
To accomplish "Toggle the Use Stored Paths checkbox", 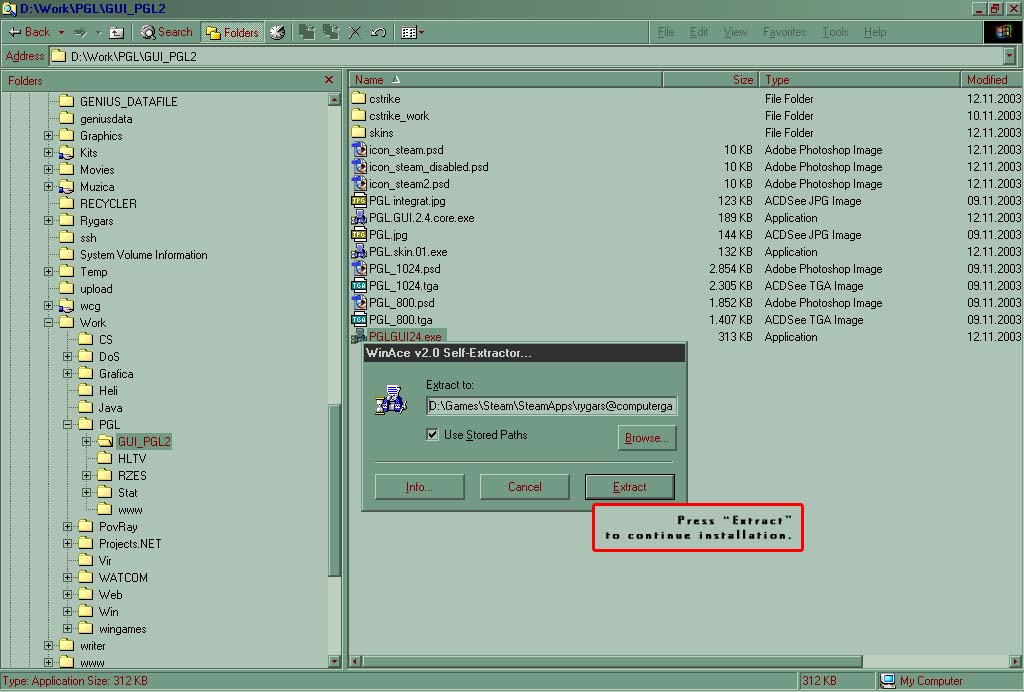I will click(x=432, y=435).
